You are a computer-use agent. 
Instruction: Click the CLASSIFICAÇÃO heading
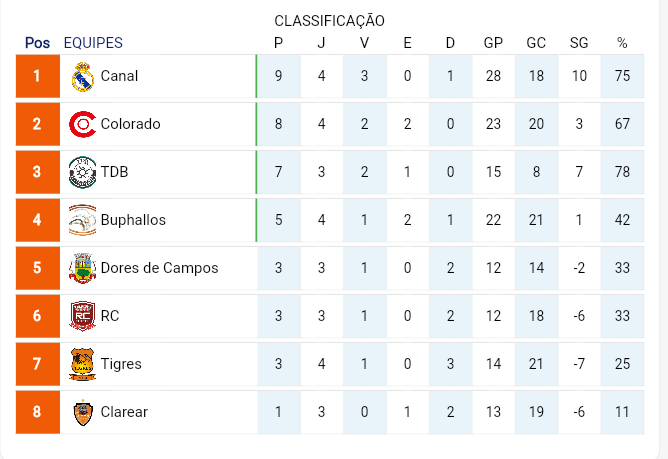329,20
